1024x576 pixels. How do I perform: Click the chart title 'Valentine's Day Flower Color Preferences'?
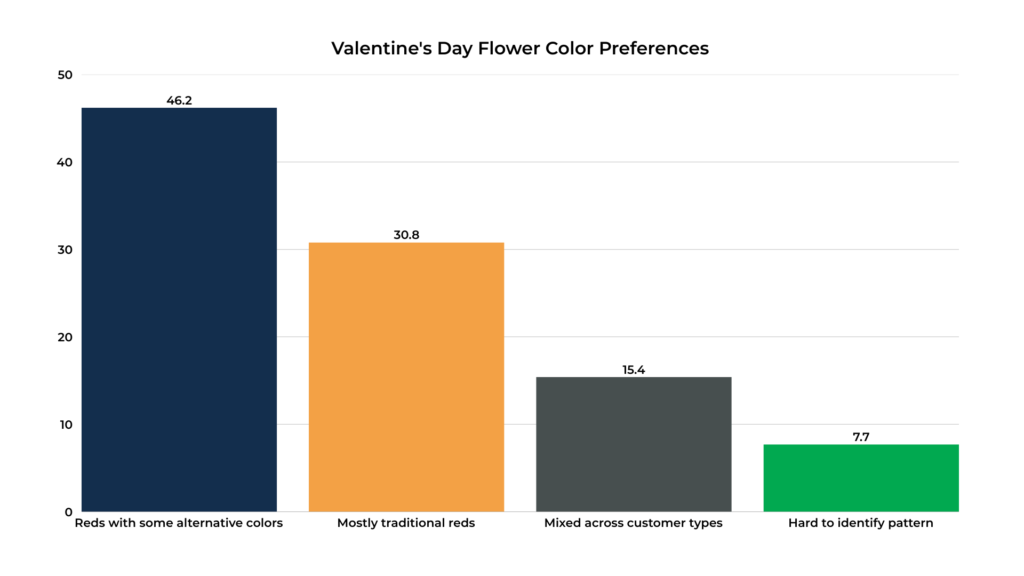tap(520, 48)
